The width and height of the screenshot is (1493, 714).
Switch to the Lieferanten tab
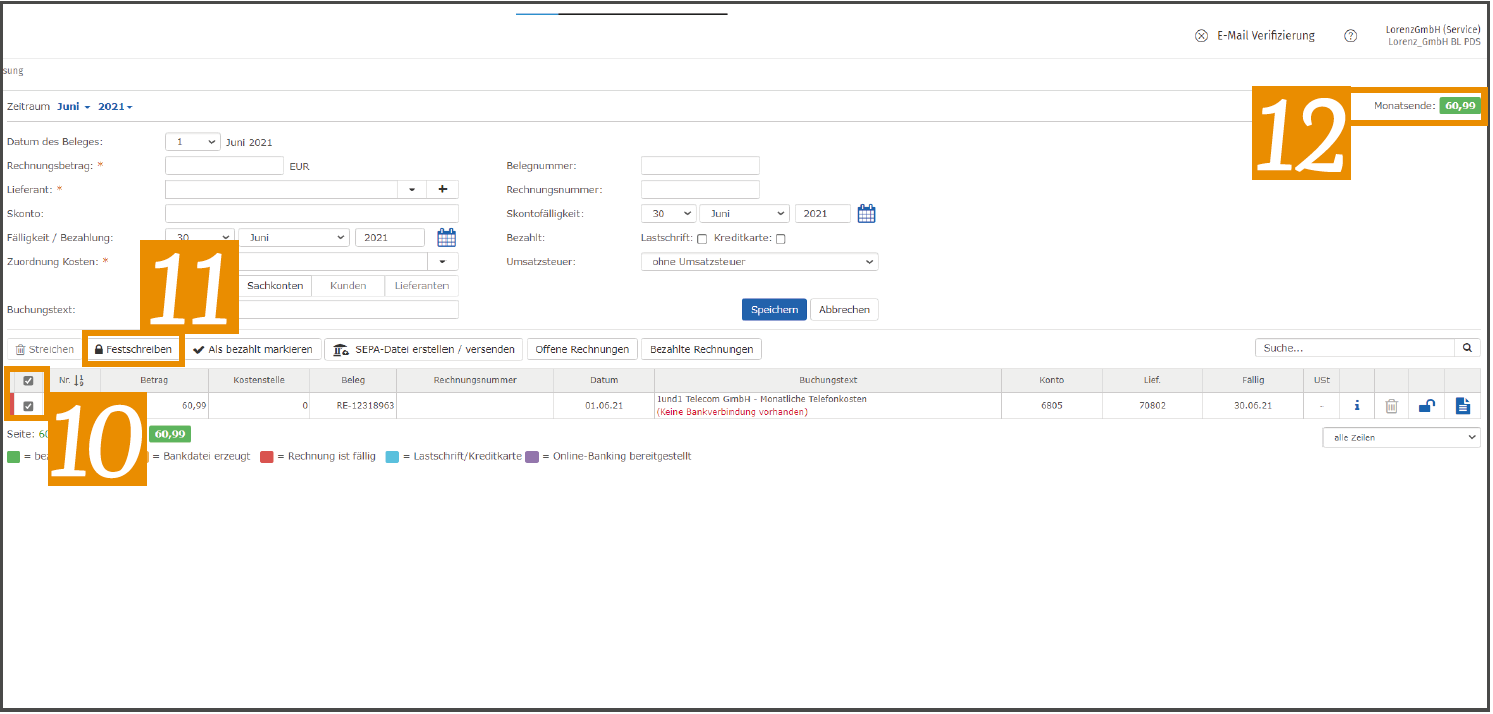[x=421, y=286]
